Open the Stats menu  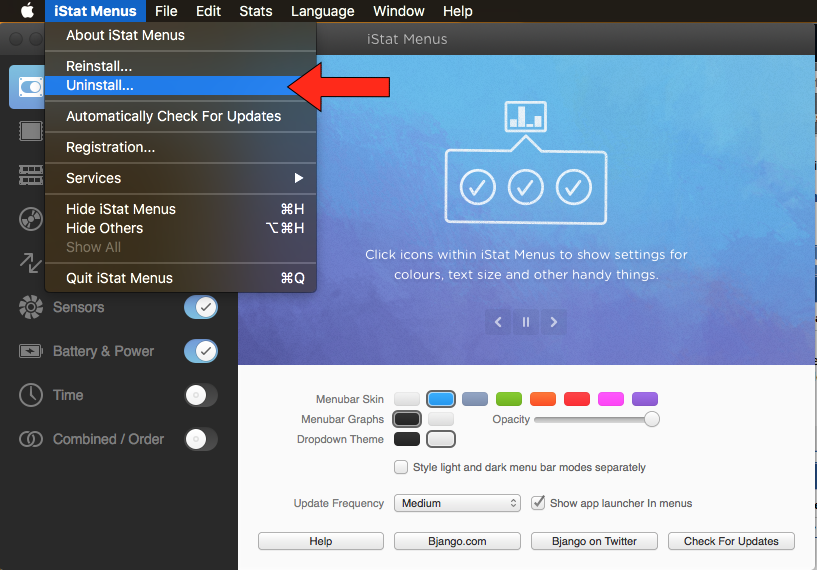pyautogui.click(x=256, y=11)
